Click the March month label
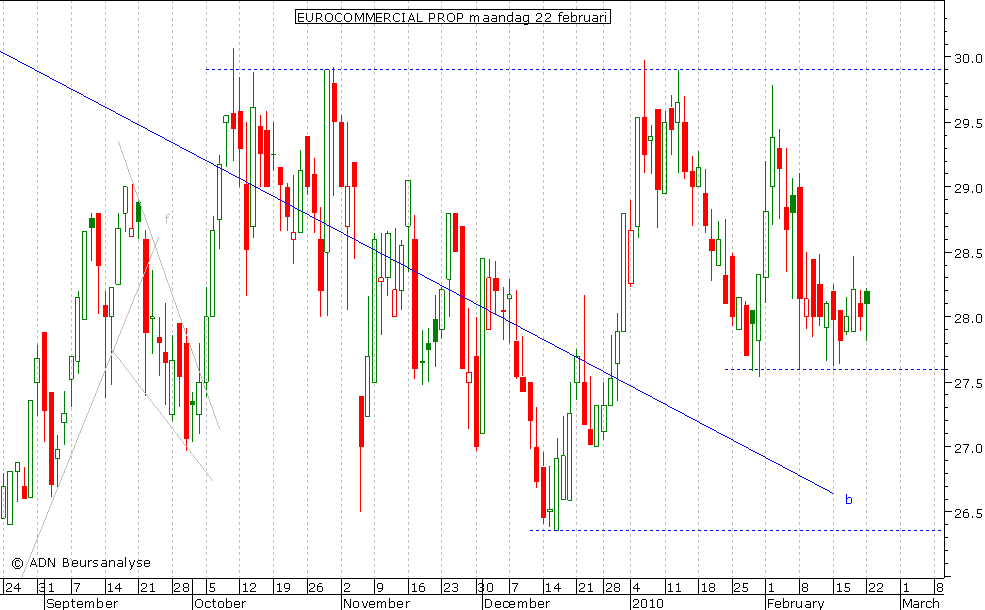Viewport: 985px width, 610px height. point(921,603)
